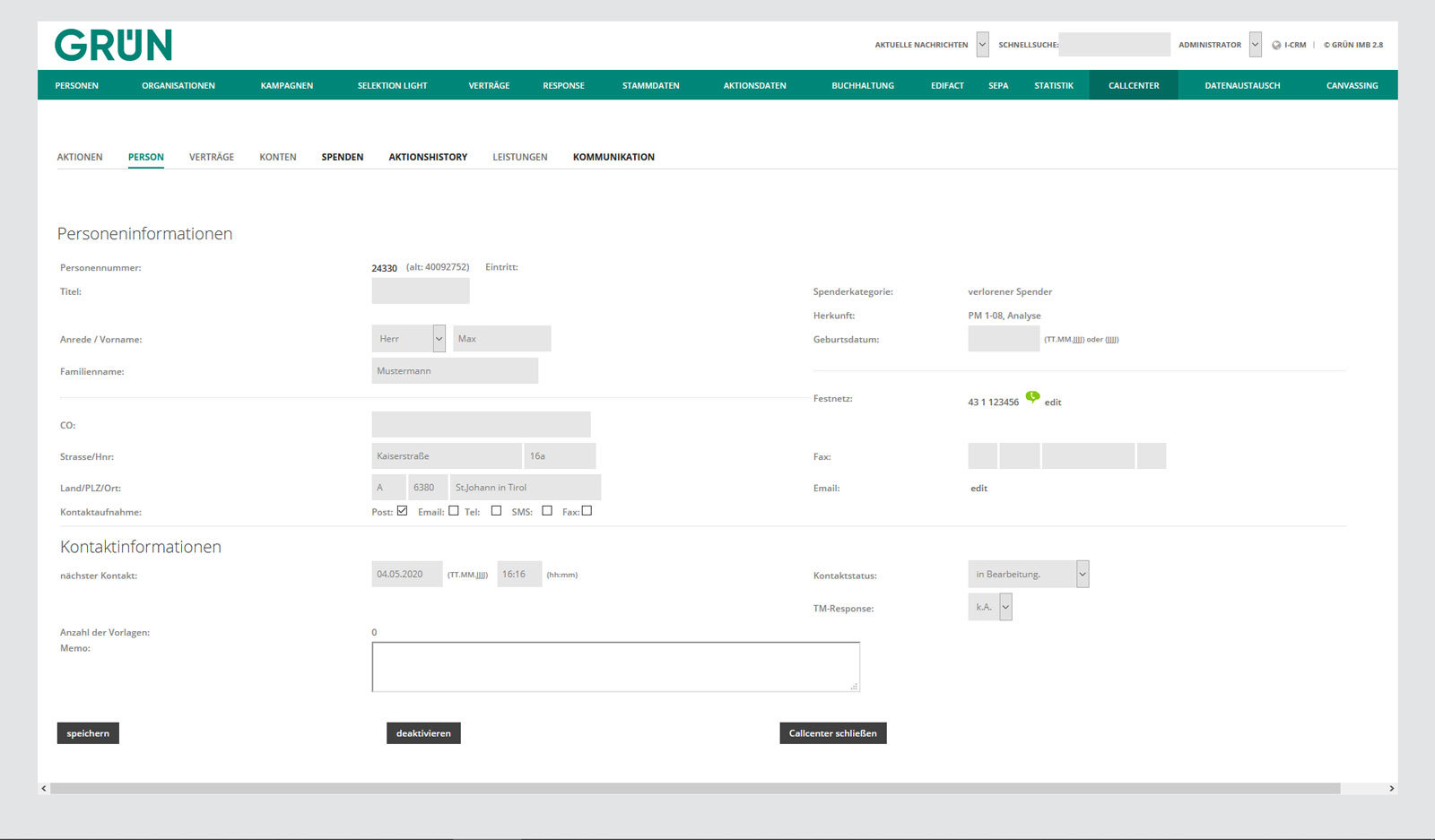Open the Administrator user dropdown

tap(1255, 44)
